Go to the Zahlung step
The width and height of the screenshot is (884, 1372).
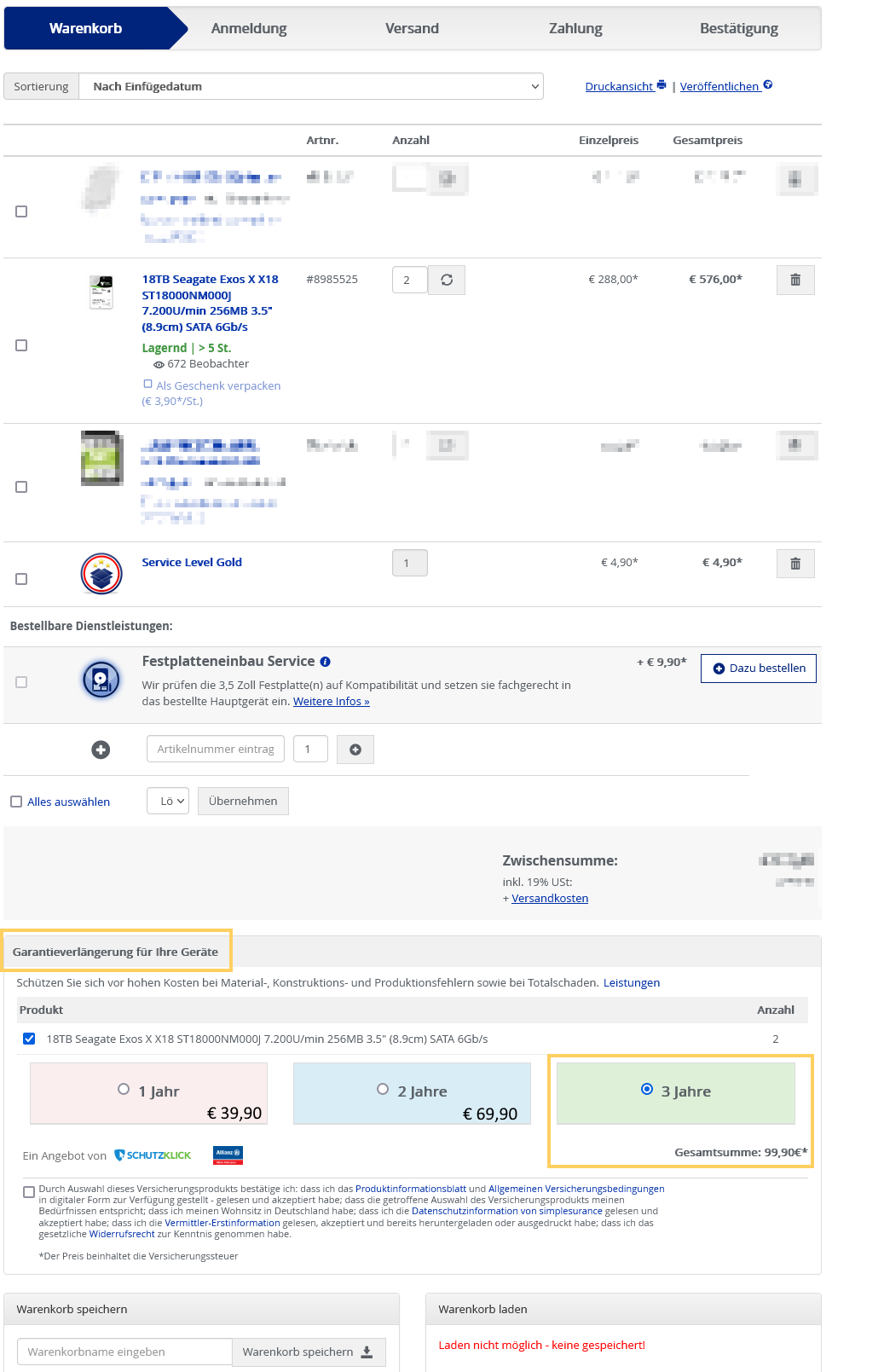[575, 28]
